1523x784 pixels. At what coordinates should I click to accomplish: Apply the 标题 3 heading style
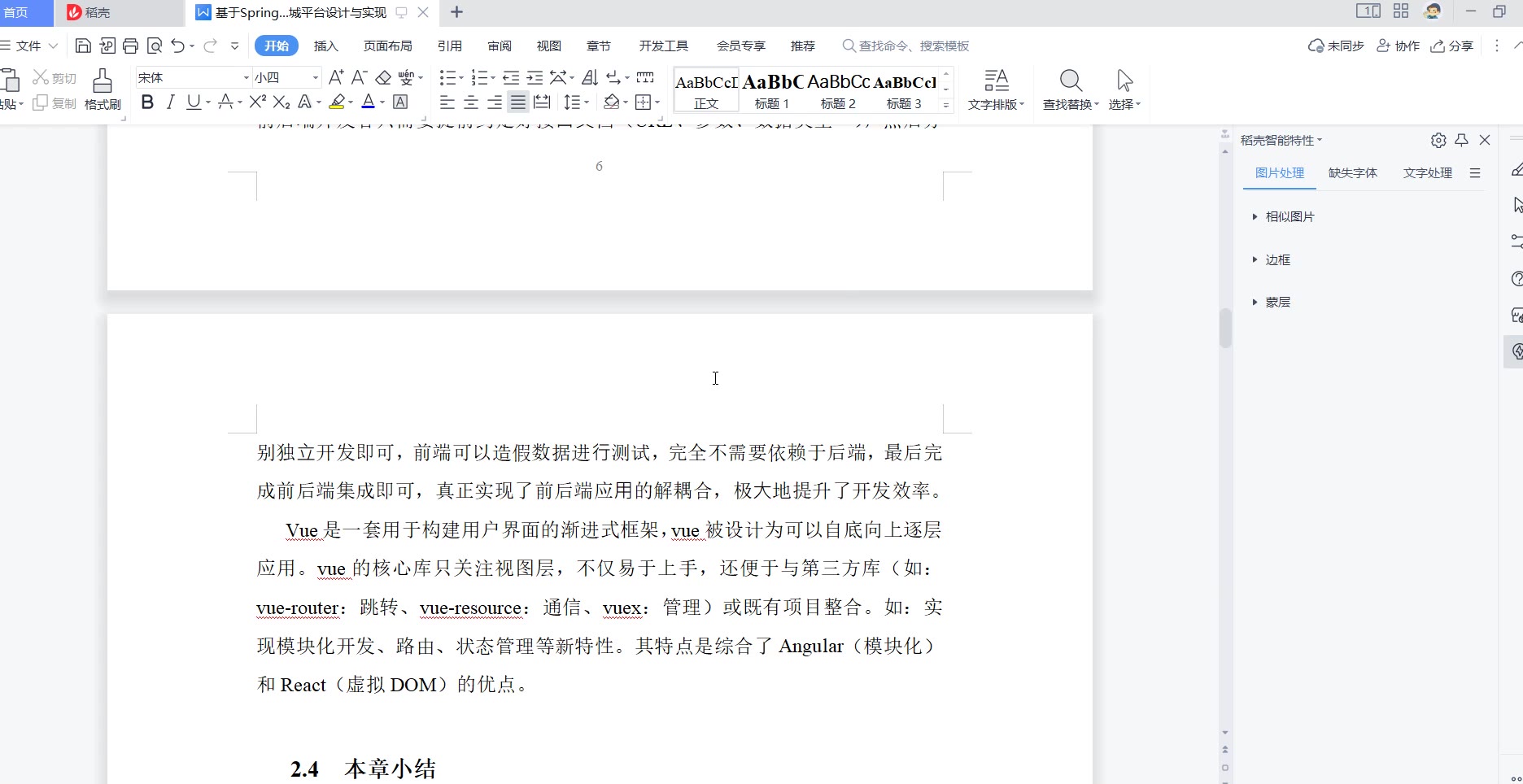coord(905,89)
